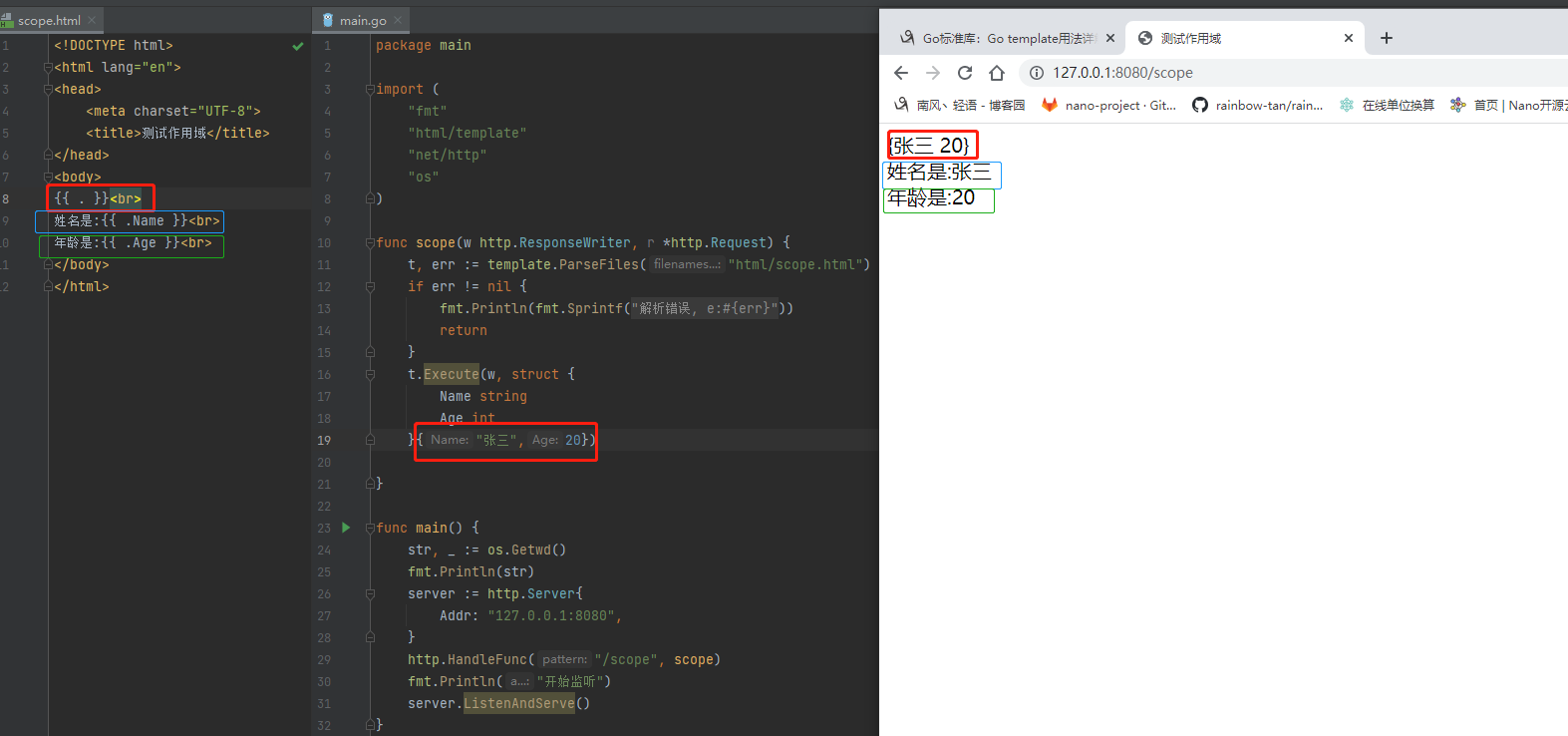
Task: Select the Go template browser tab
Action: pyautogui.click(x=1005, y=38)
